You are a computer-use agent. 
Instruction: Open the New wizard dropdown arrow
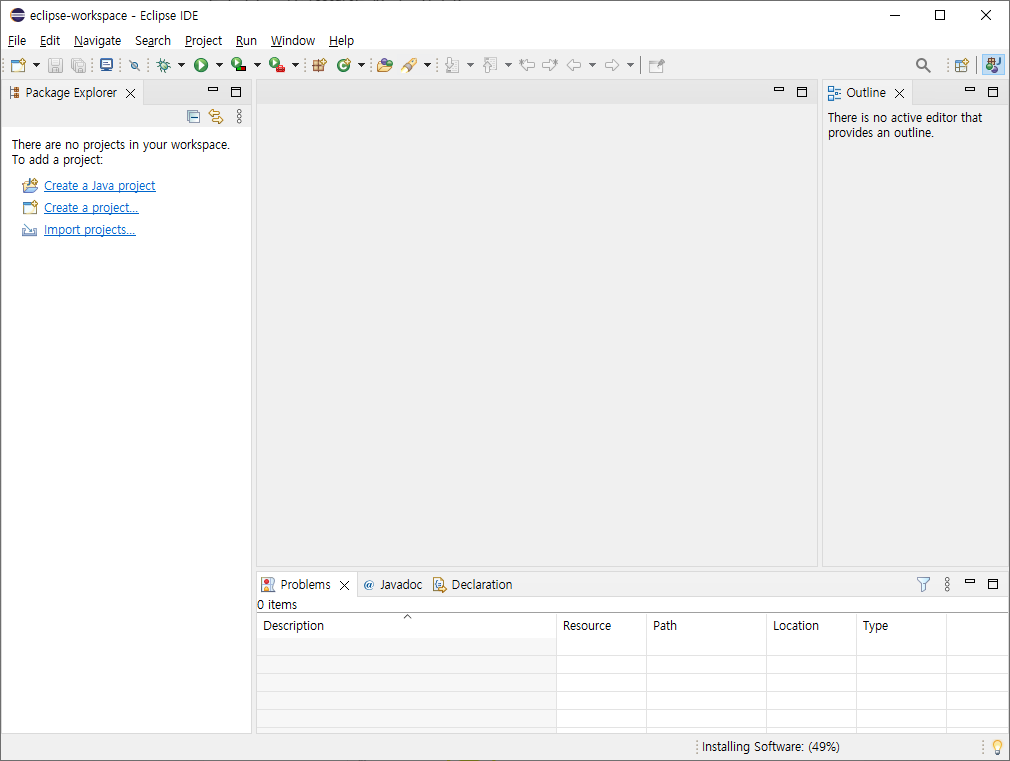pos(36,65)
